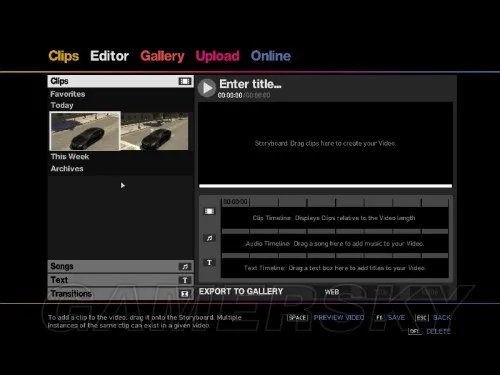The height and width of the screenshot is (375, 500).
Task: Click the Back option
Action: 442,318
